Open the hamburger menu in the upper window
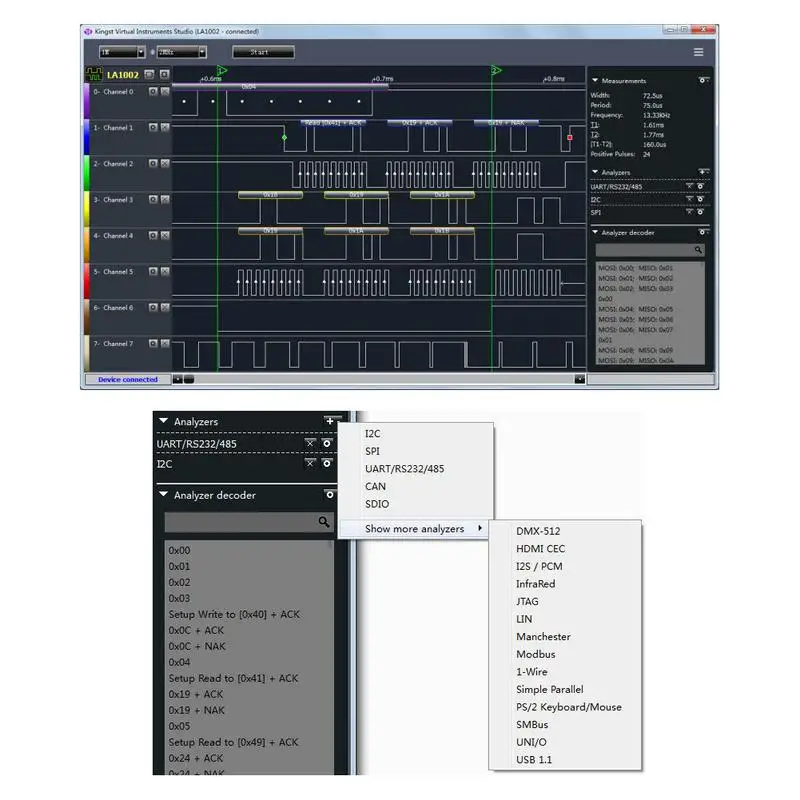This screenshot has height=800, width=800. click(x=698, y=52)
